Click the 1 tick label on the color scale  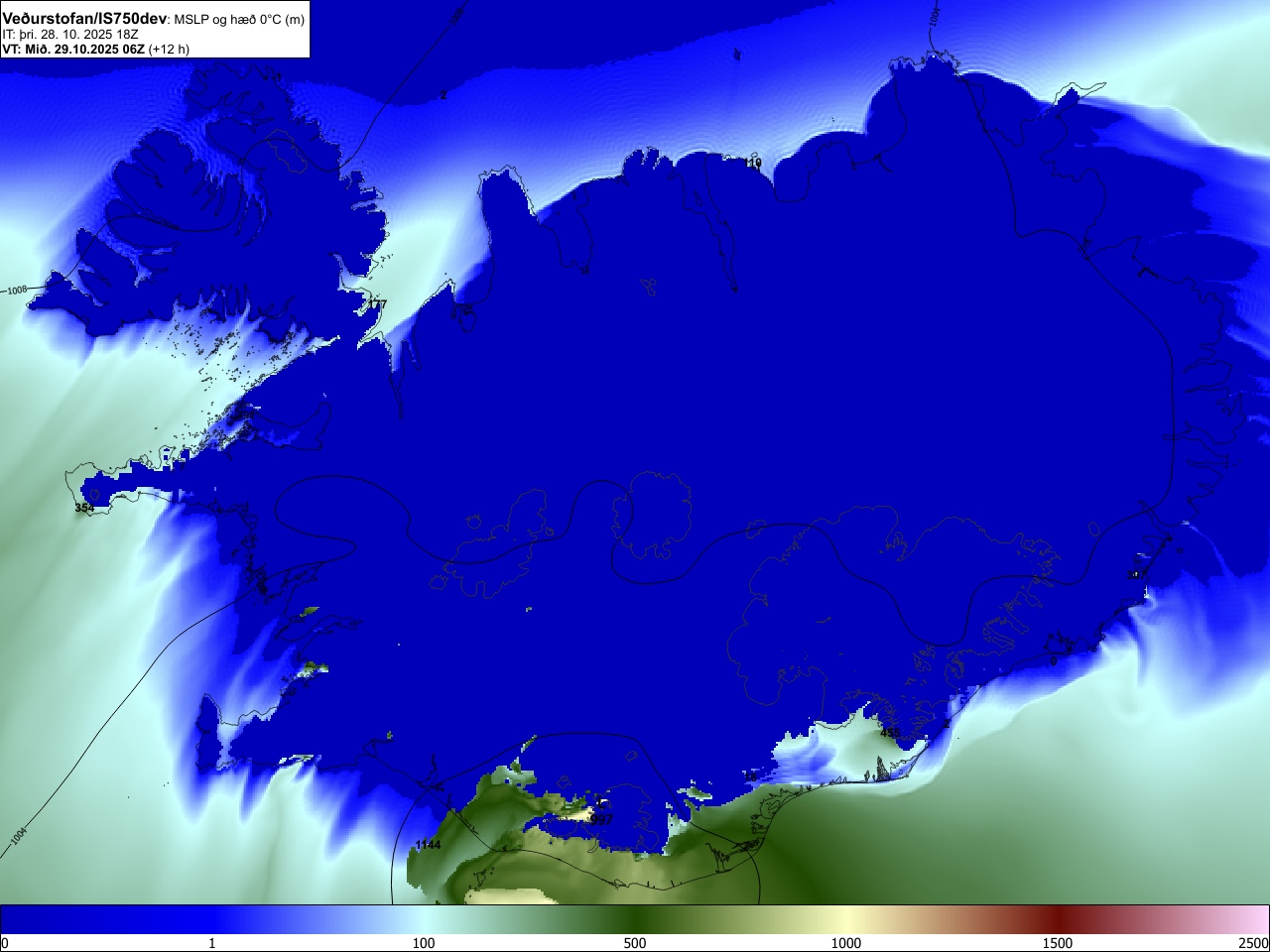click(211, 943)
